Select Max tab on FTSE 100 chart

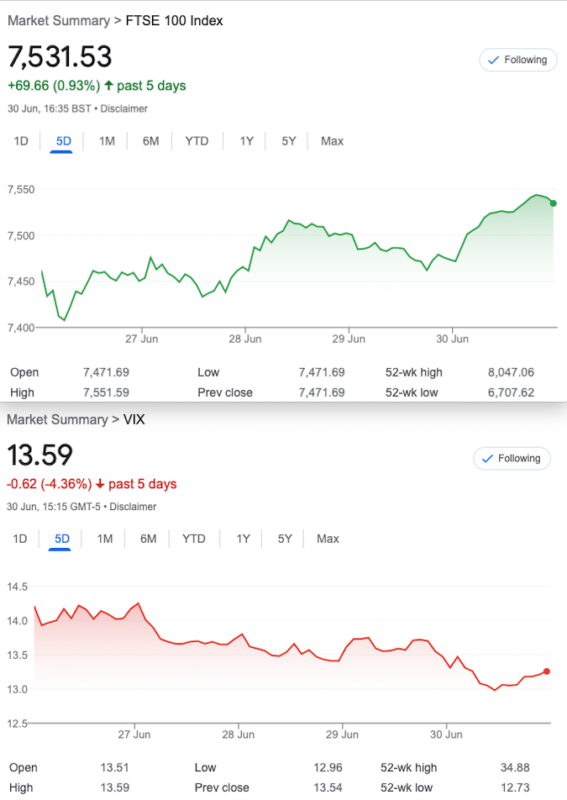(x=332, y=141)
